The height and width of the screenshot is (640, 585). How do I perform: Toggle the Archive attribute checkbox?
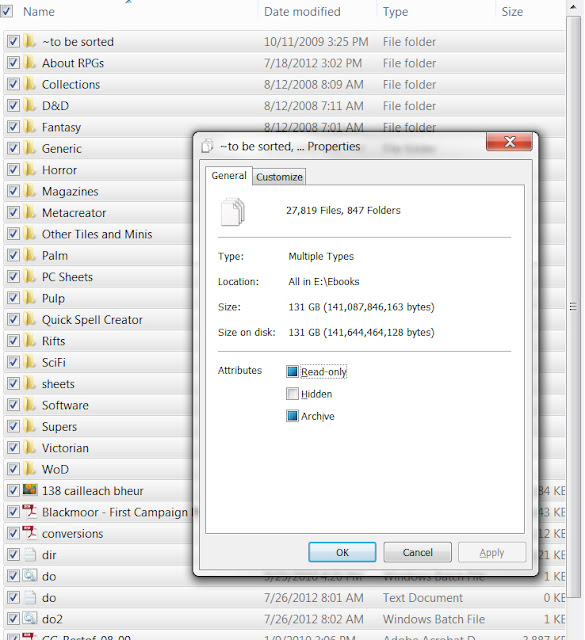tap(292, 416)
